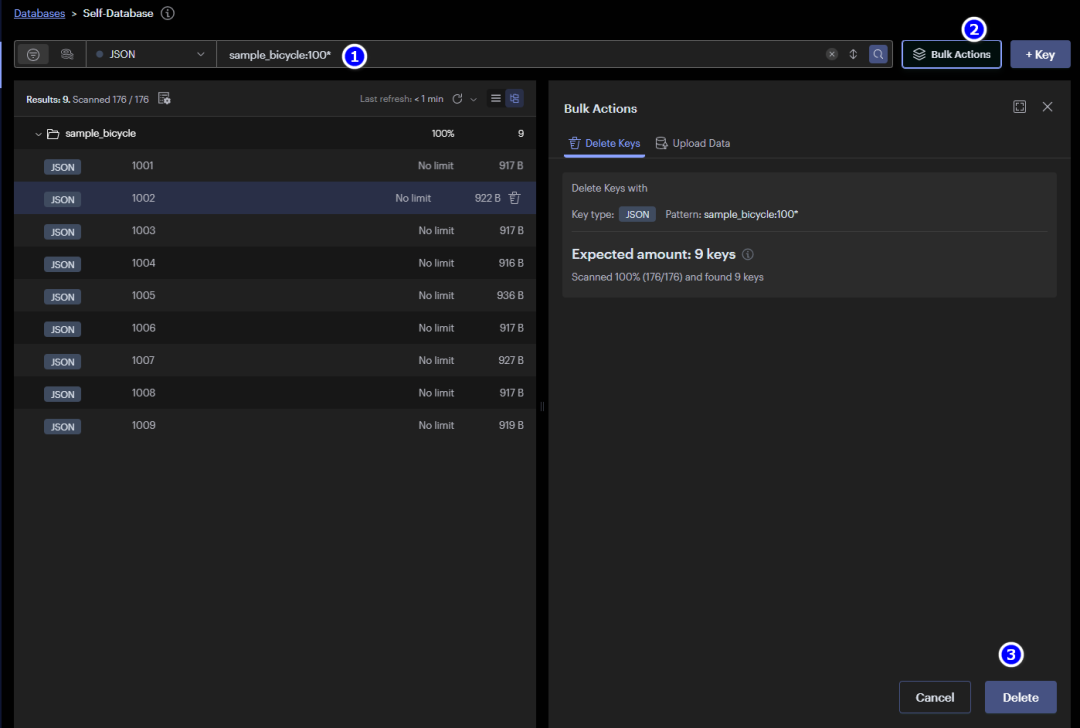Open the search history arrows icon
The height and width of the screenshot is (728, 1080).
pyautogui.click(x=853, y=54)
